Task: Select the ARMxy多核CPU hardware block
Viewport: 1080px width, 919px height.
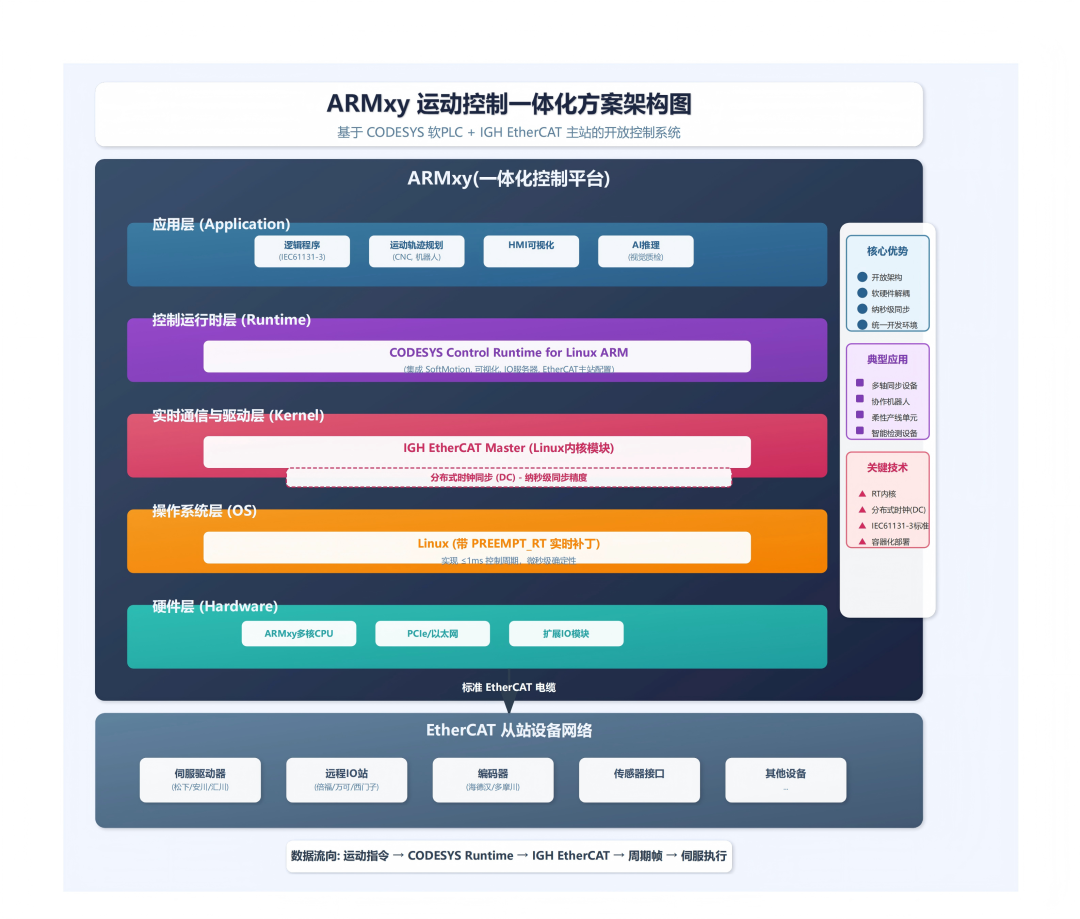Action: (298, 633)
